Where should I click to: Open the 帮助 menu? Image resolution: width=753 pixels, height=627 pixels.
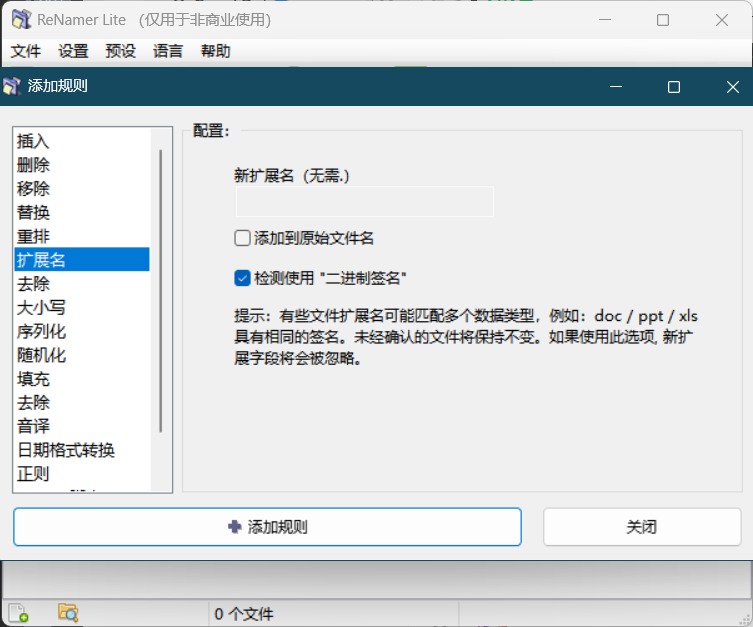(216, 51)
